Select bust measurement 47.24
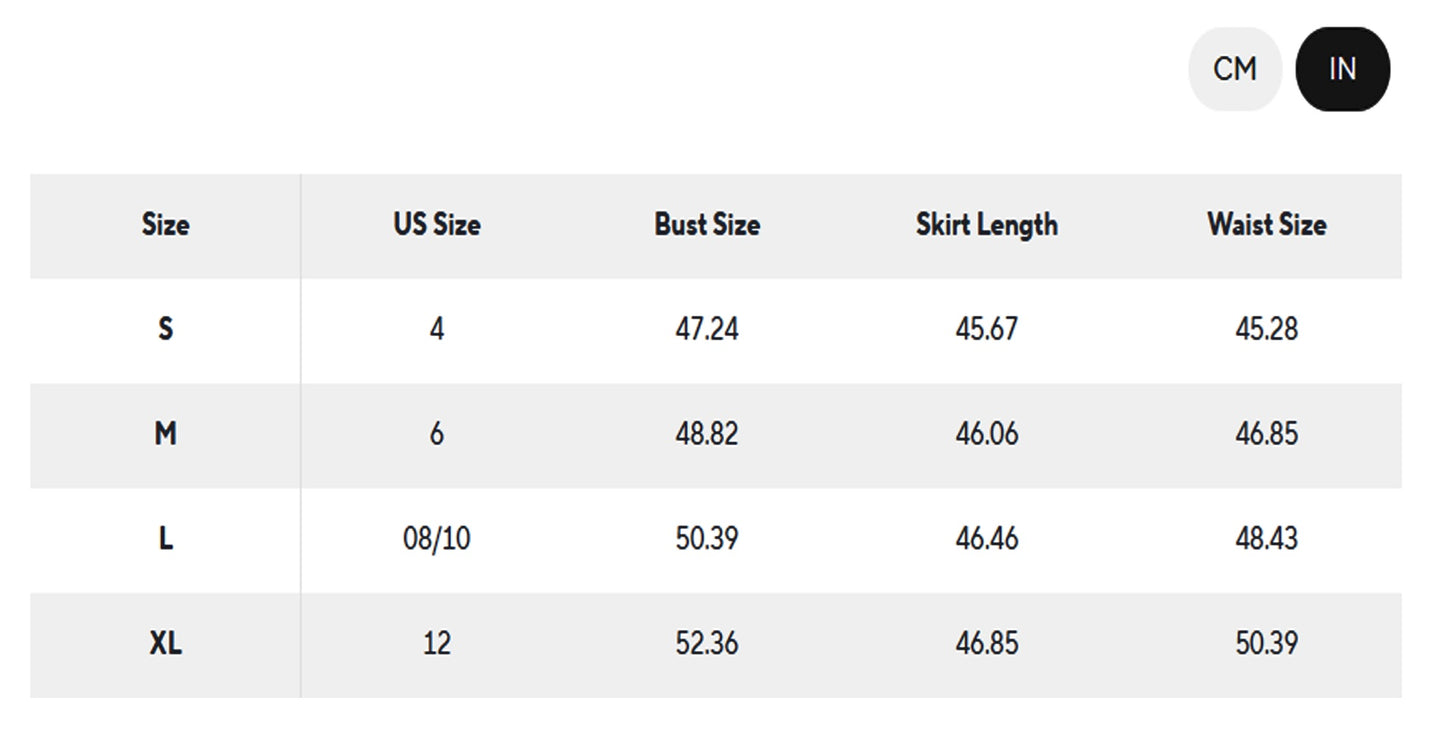Image resolution: width=1445 pixels, height=738 pixels. pyautogui.click(x=707, y=329)
